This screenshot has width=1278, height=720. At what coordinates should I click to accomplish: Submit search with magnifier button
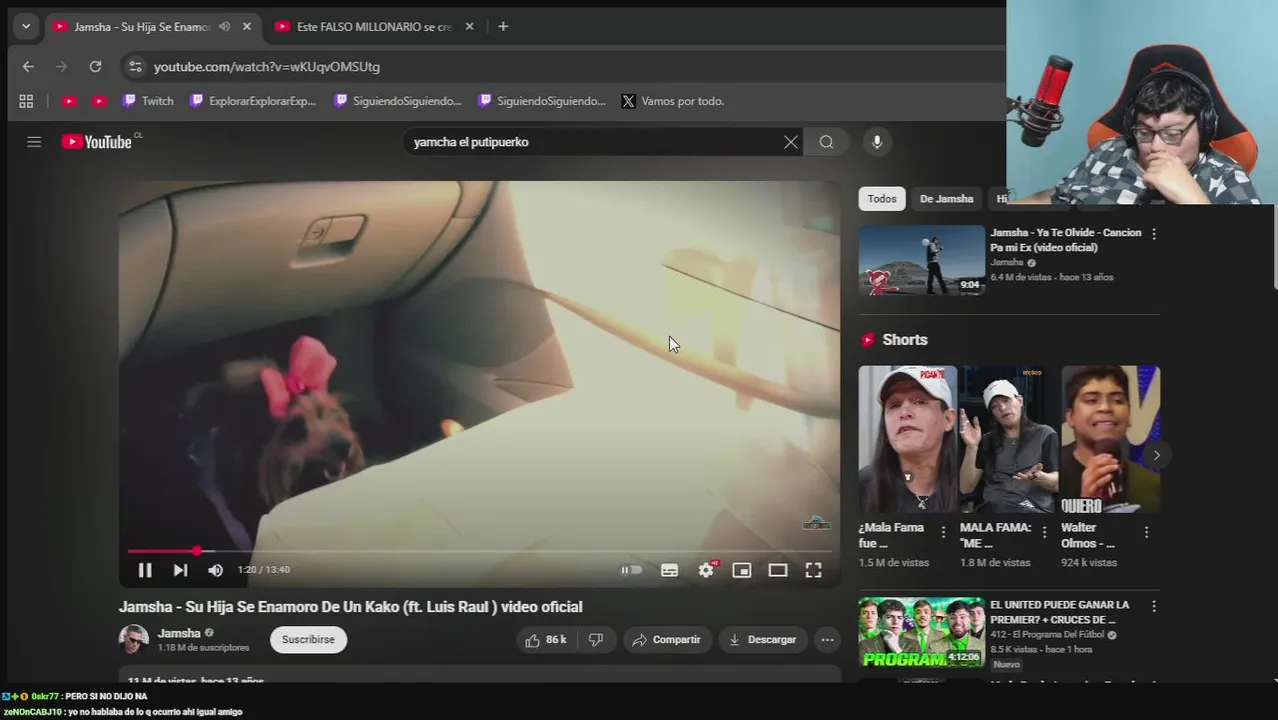pyautogui.click(x=826, y=142)
